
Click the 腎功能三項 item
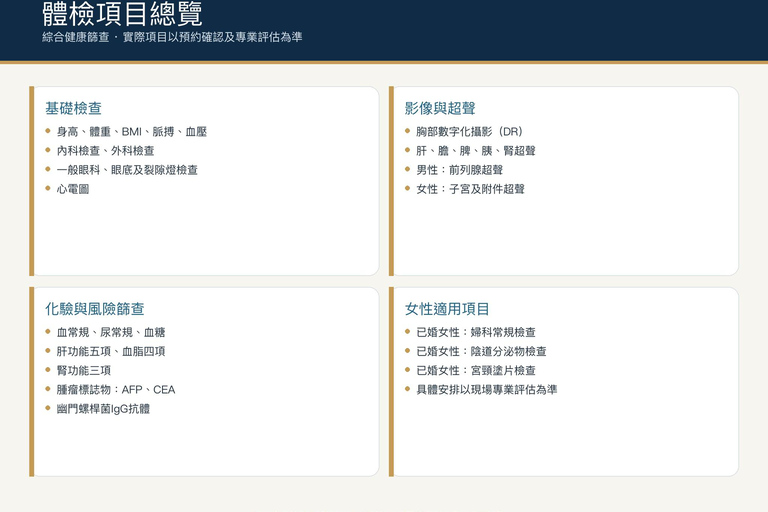coord(84,370)
